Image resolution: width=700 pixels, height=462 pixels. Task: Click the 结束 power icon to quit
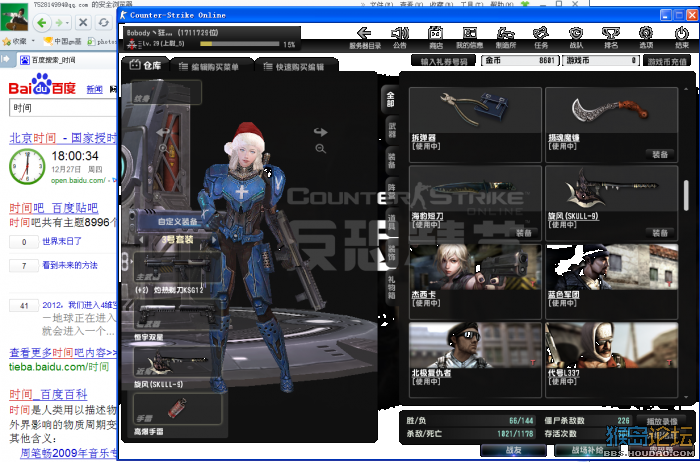[x=681, y=37]
